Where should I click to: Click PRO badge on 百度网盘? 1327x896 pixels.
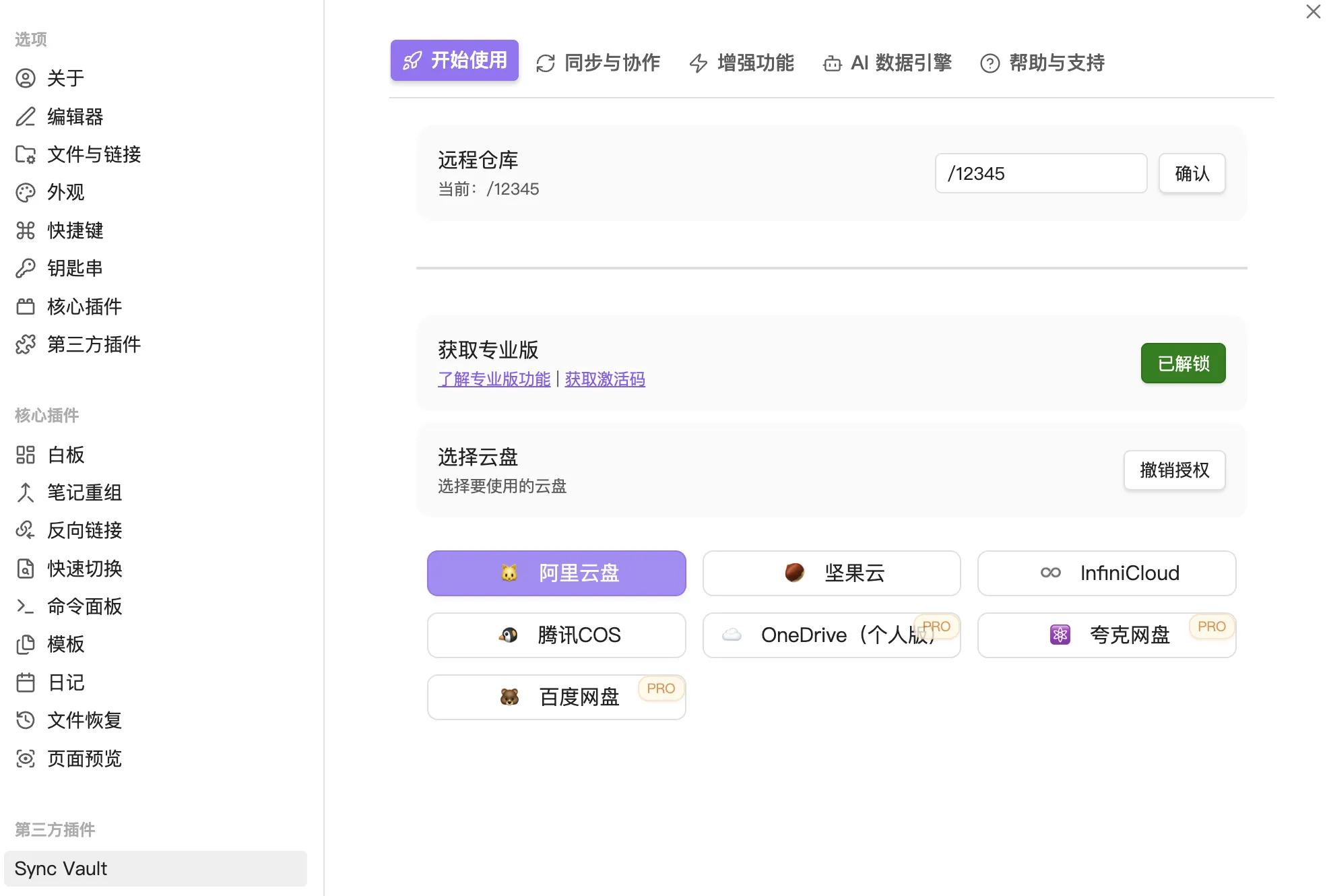pos(661,689)
